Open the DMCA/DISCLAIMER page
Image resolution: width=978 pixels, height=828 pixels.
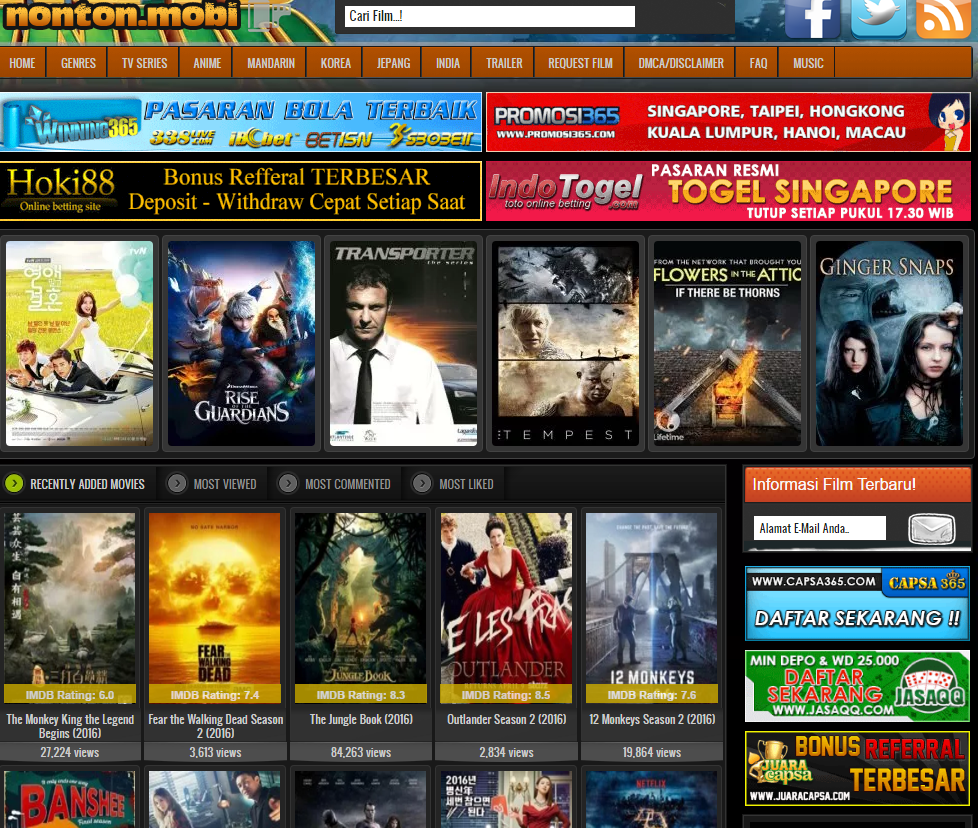[681, 63]
